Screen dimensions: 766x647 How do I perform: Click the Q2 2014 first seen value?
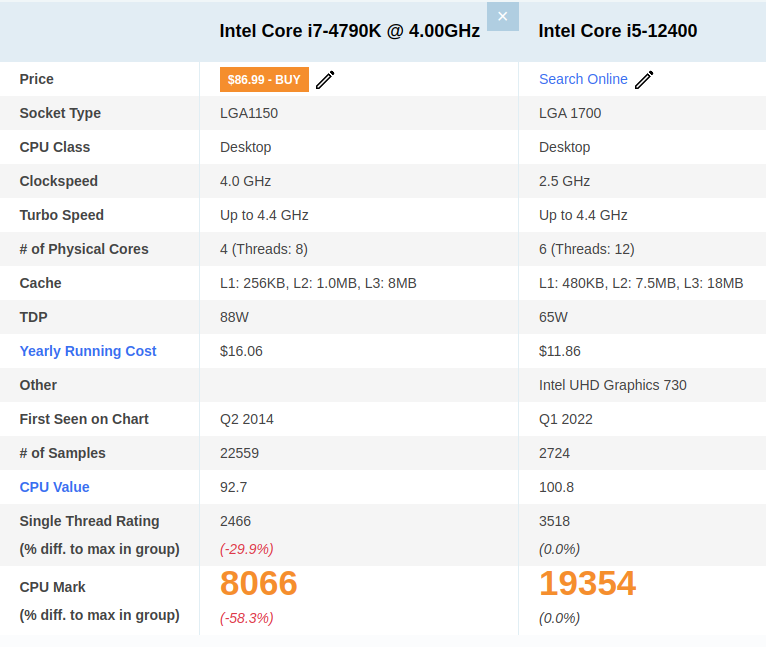pyautogui.click(x=247, y=419)
